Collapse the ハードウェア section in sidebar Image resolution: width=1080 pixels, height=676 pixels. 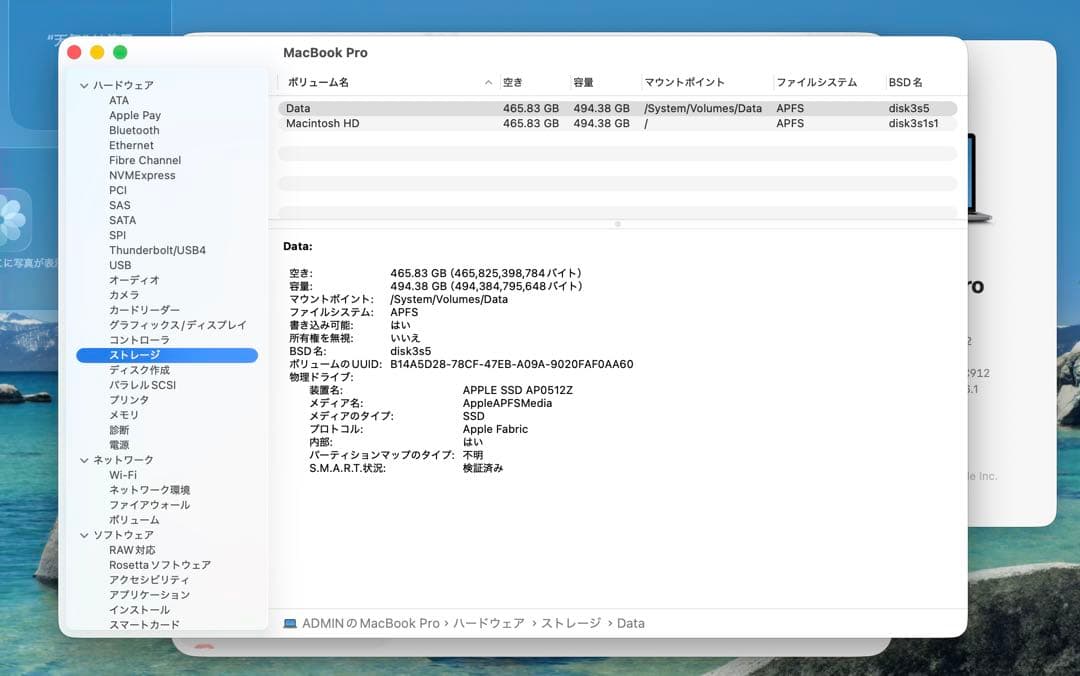pos(84,85)
